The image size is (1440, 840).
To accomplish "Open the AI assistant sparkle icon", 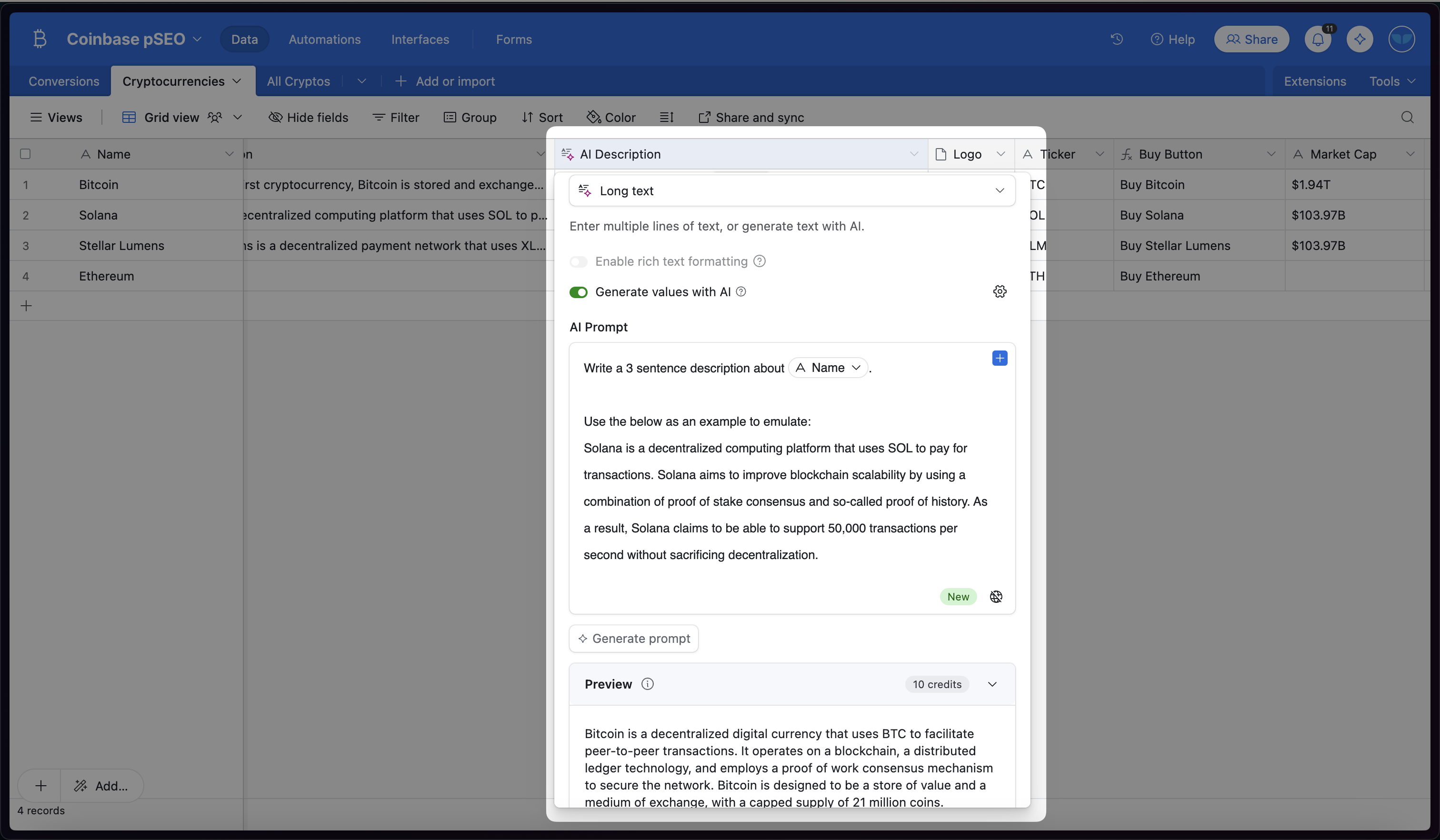I will click(x=1360, y=39).
